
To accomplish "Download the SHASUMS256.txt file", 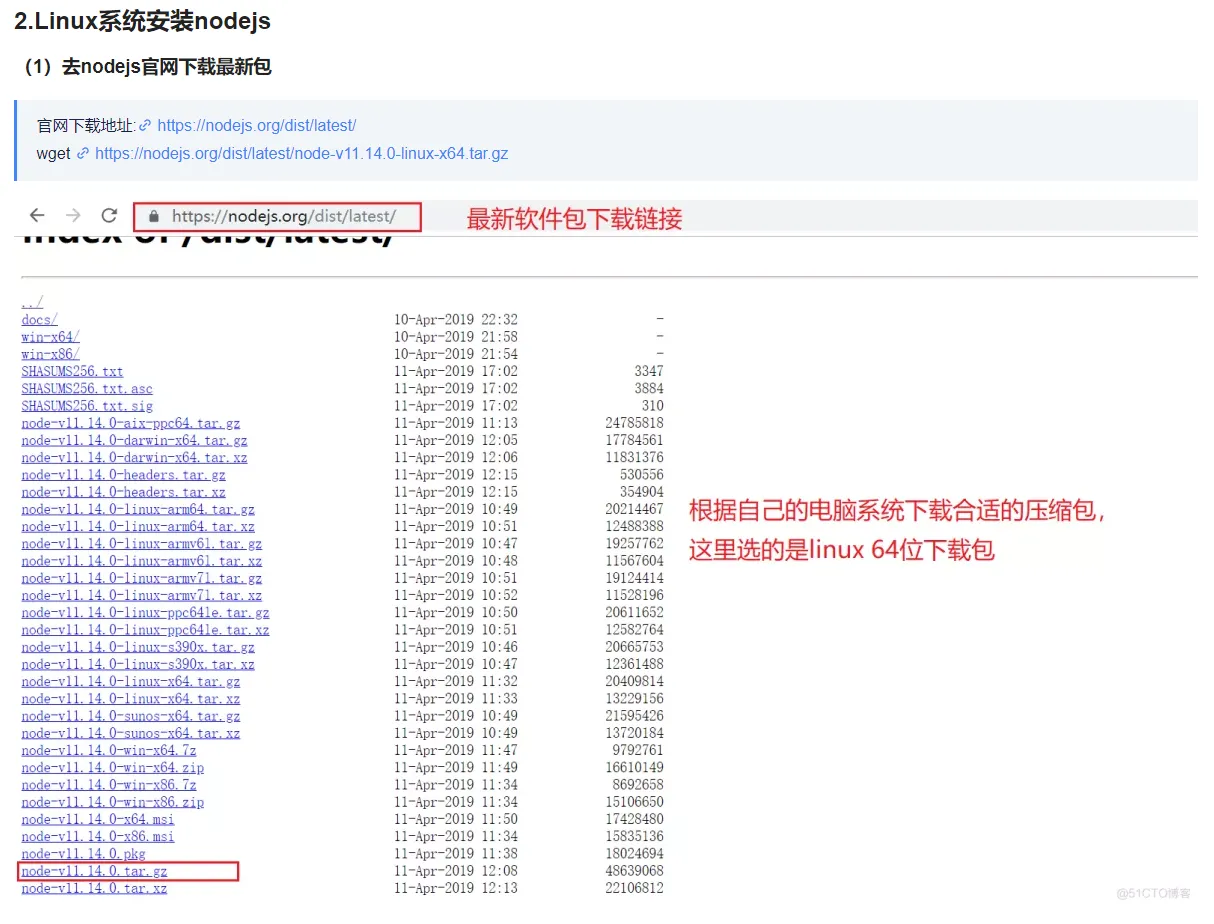I will (x=71, y=371).
